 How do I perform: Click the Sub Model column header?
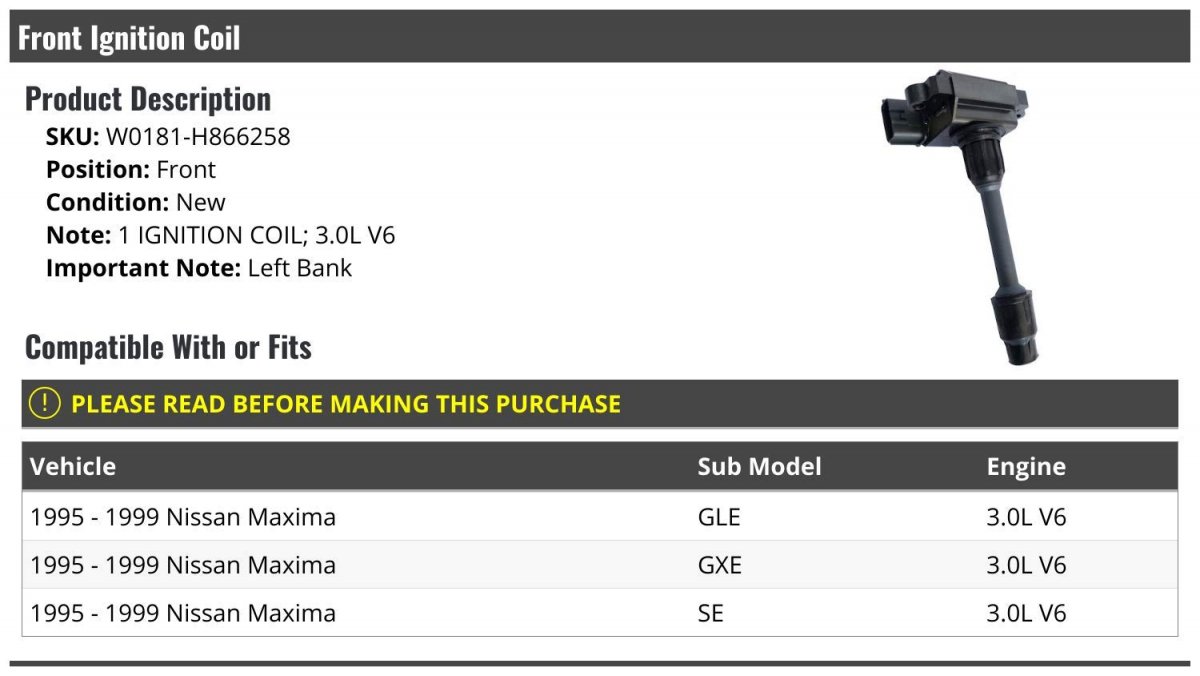click(x=759, y=466)
